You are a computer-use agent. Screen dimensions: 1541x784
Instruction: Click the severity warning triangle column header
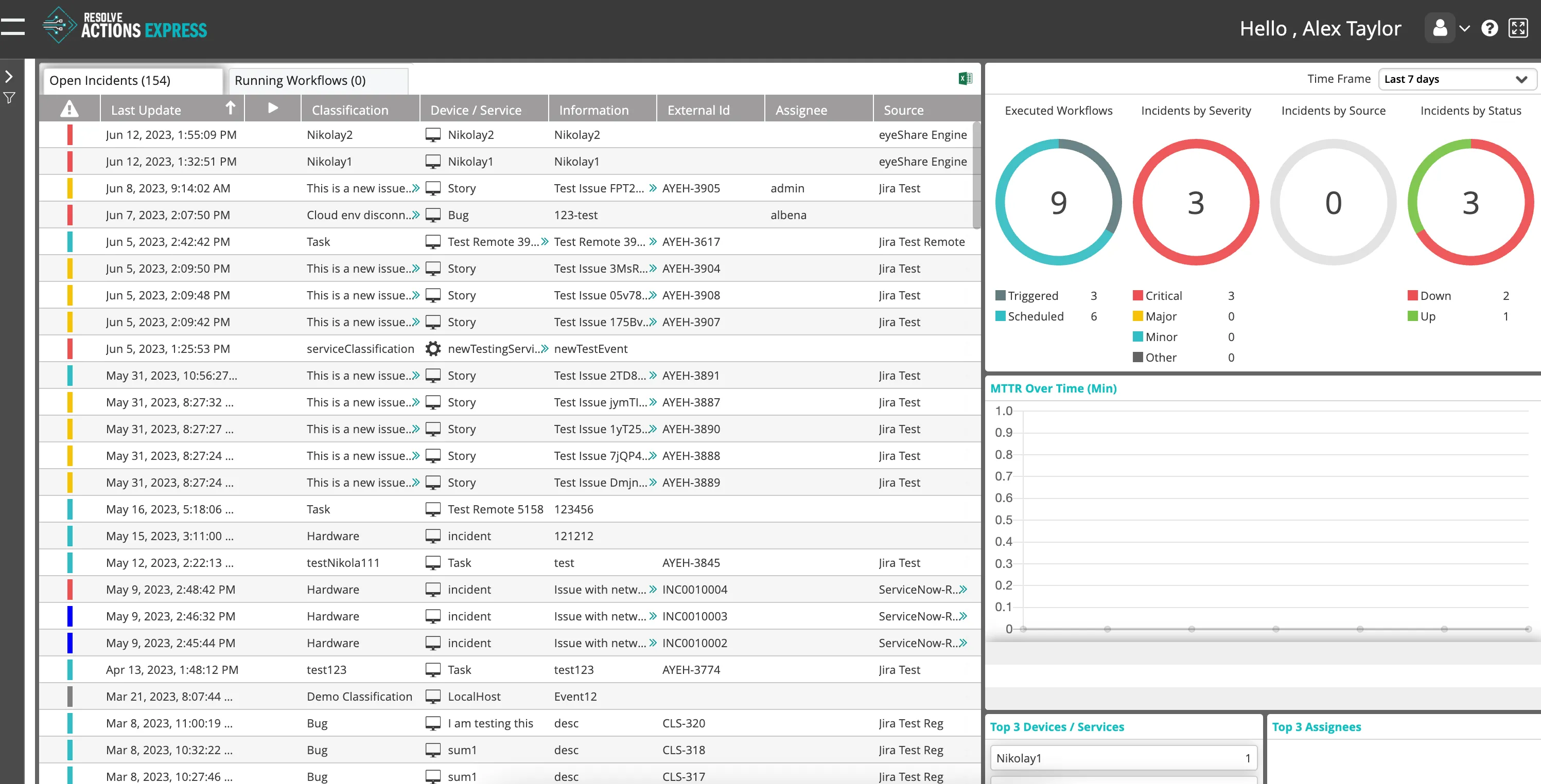pos(69,109)
